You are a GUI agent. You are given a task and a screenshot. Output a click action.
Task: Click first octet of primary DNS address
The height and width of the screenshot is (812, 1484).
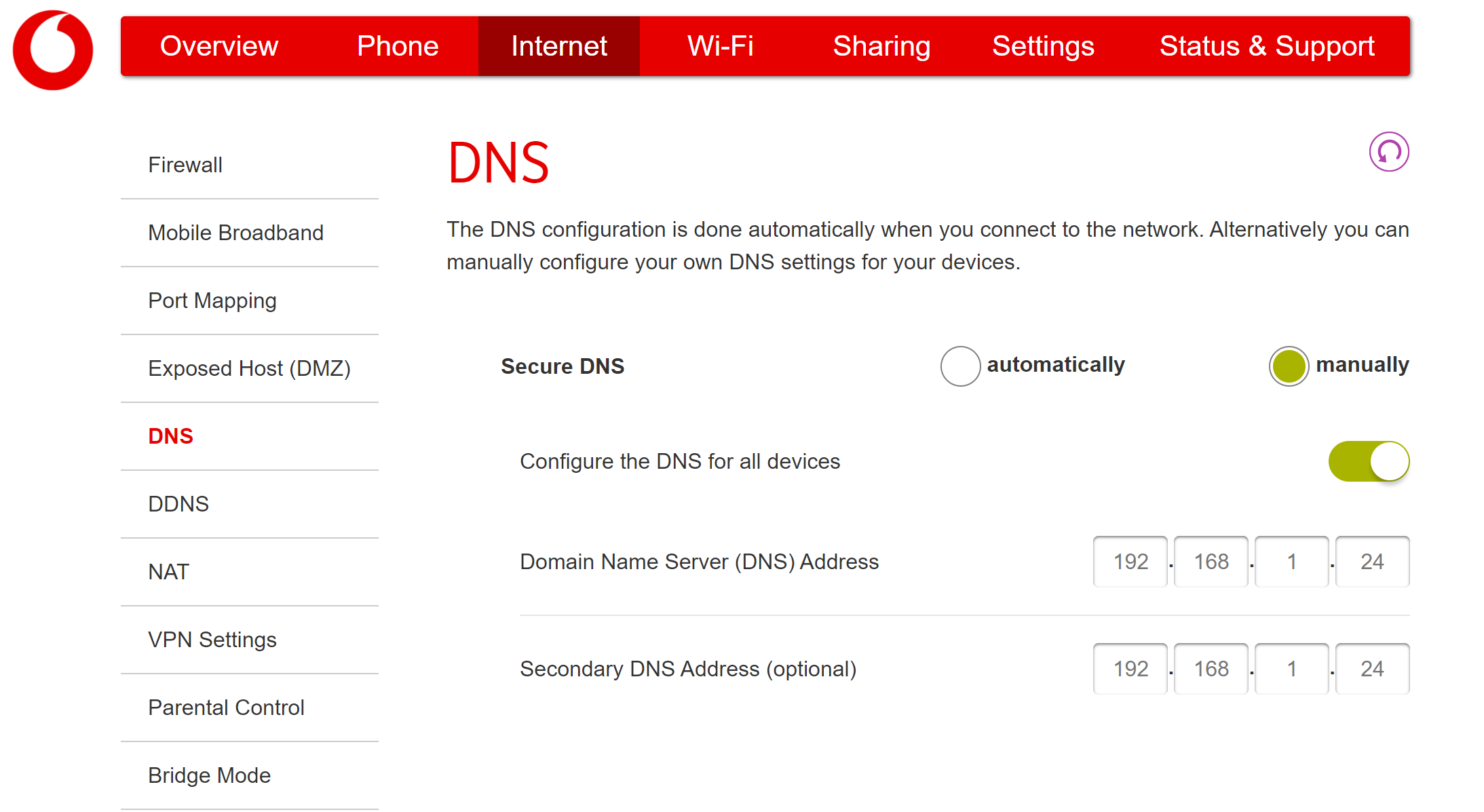(x=1130, y=562)
